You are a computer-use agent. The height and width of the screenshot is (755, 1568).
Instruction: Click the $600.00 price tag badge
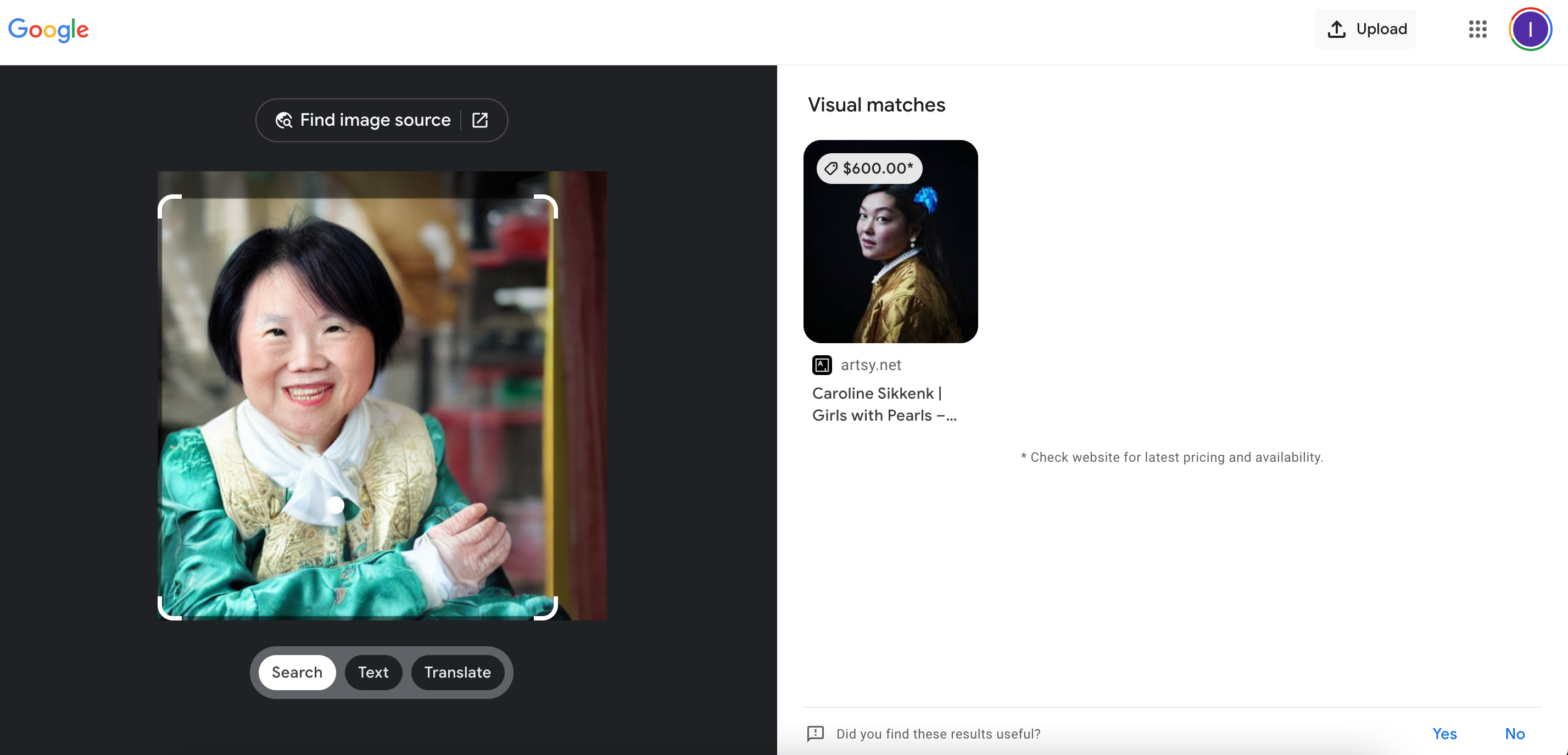869,168
